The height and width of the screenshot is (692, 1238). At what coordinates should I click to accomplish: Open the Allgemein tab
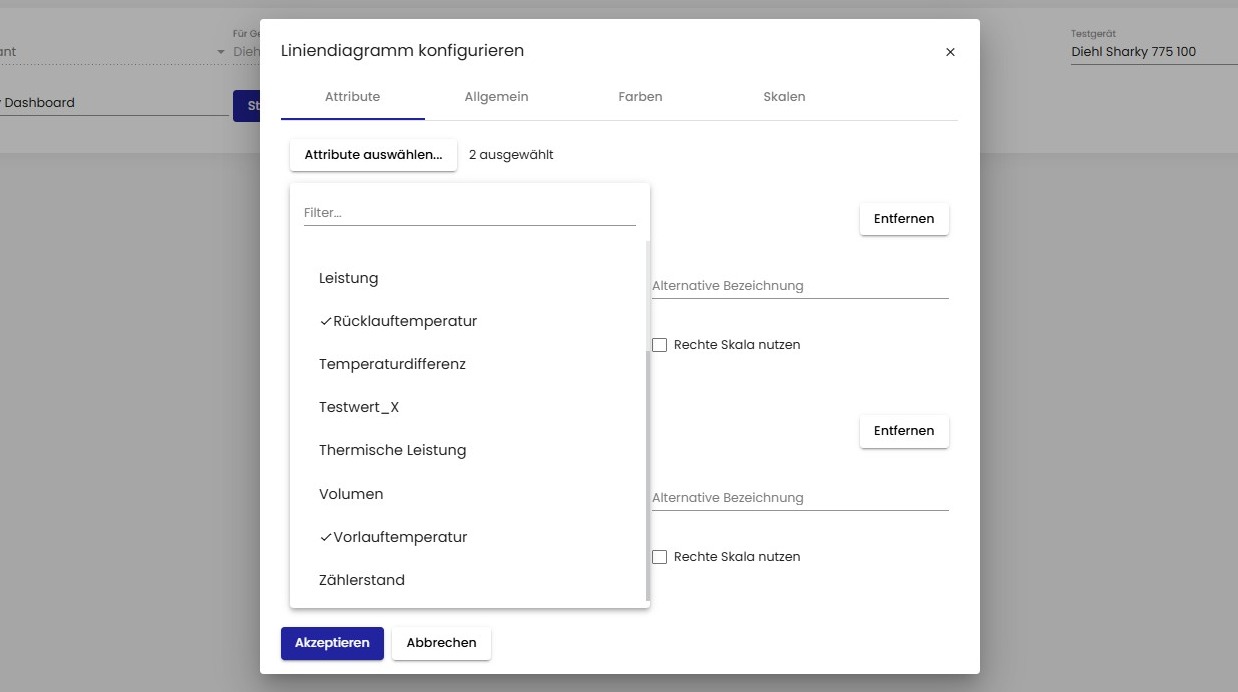tap(496, 97)
